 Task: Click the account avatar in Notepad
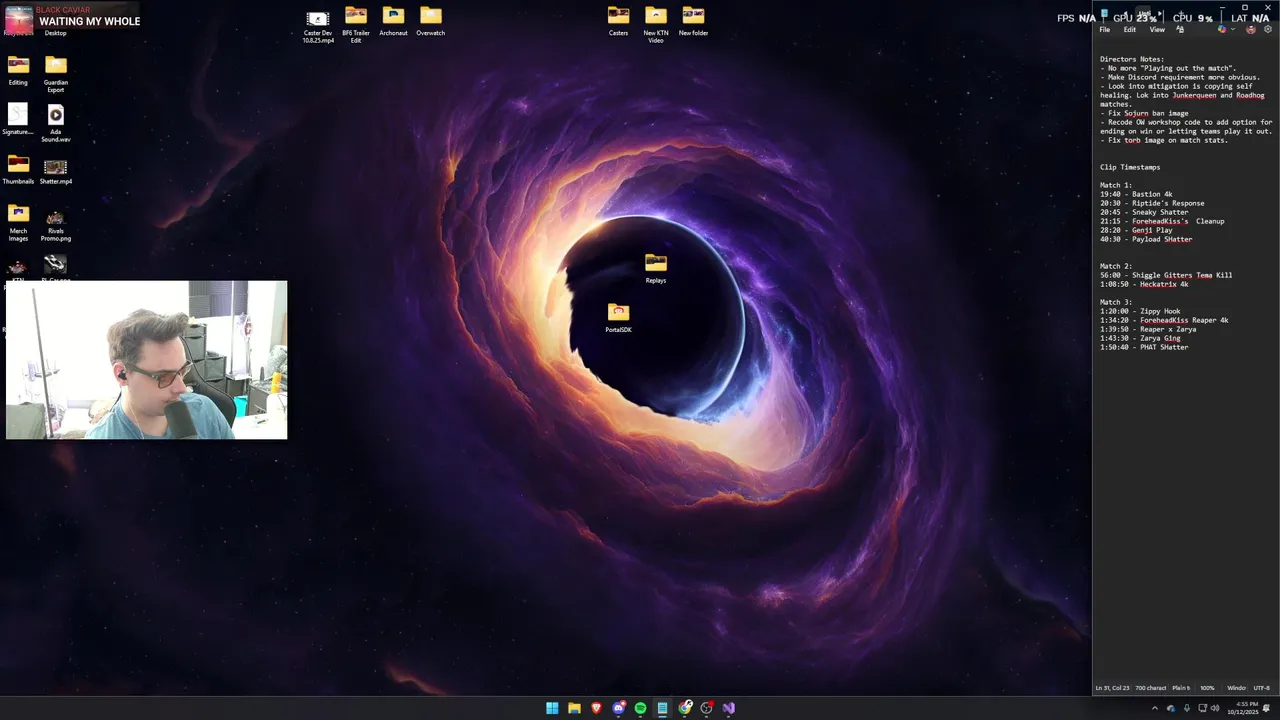(x=1251, y=29)
